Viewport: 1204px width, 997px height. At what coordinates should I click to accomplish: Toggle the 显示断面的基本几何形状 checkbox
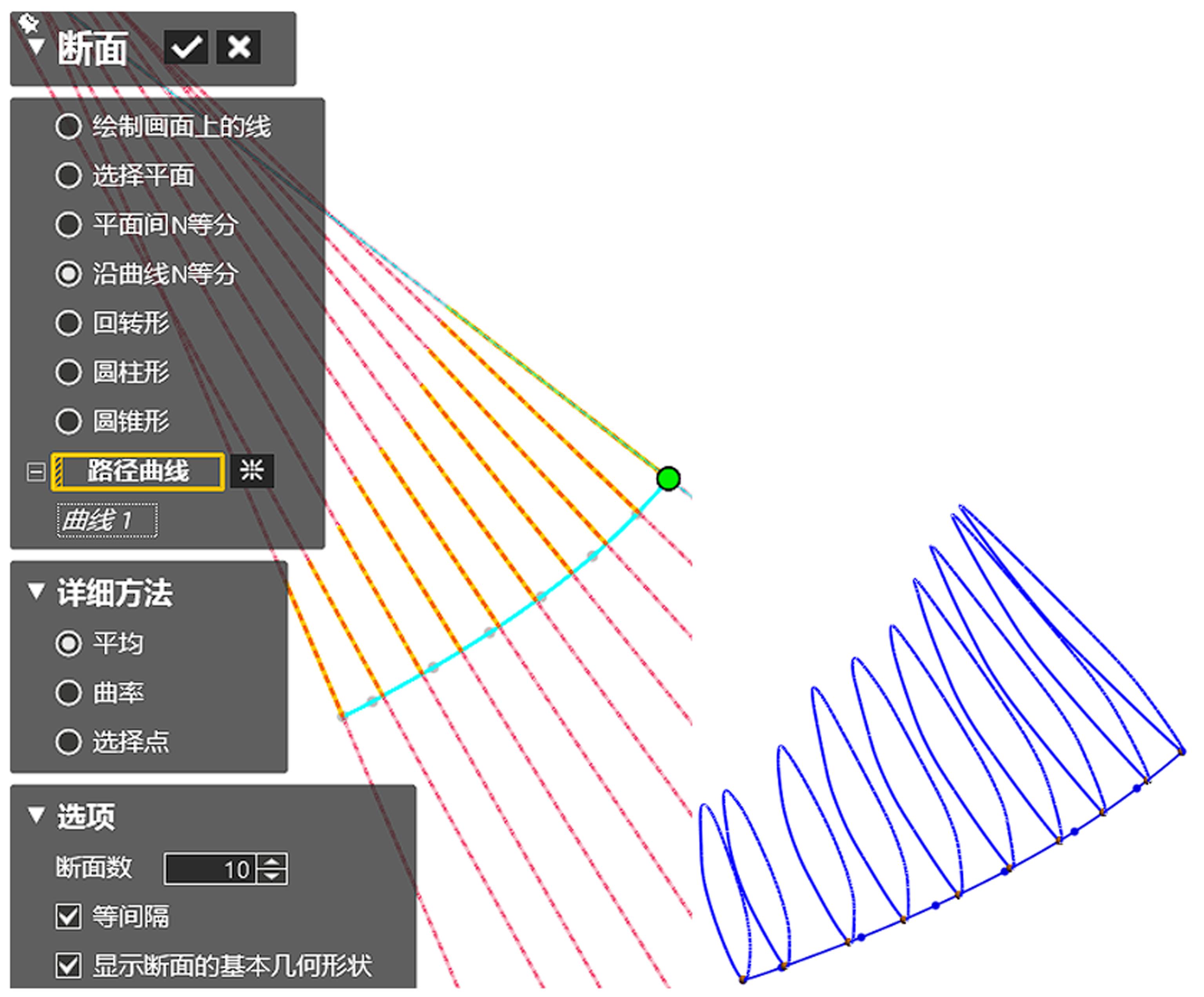pyautogui.click(x=68, y=966)
